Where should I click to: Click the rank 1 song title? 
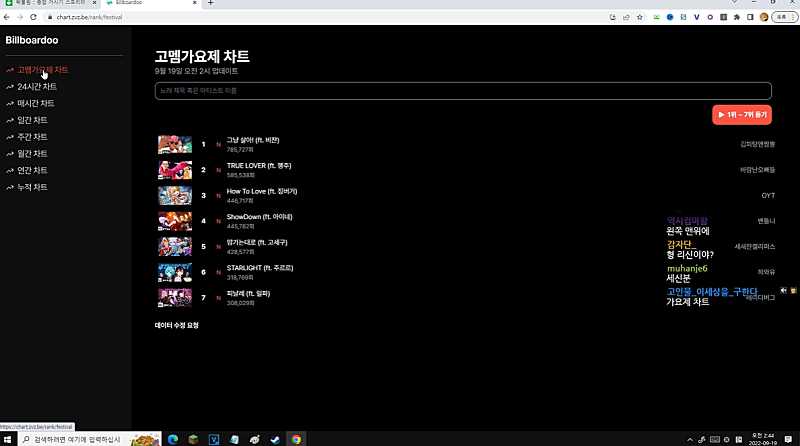(x=253, y=140)
